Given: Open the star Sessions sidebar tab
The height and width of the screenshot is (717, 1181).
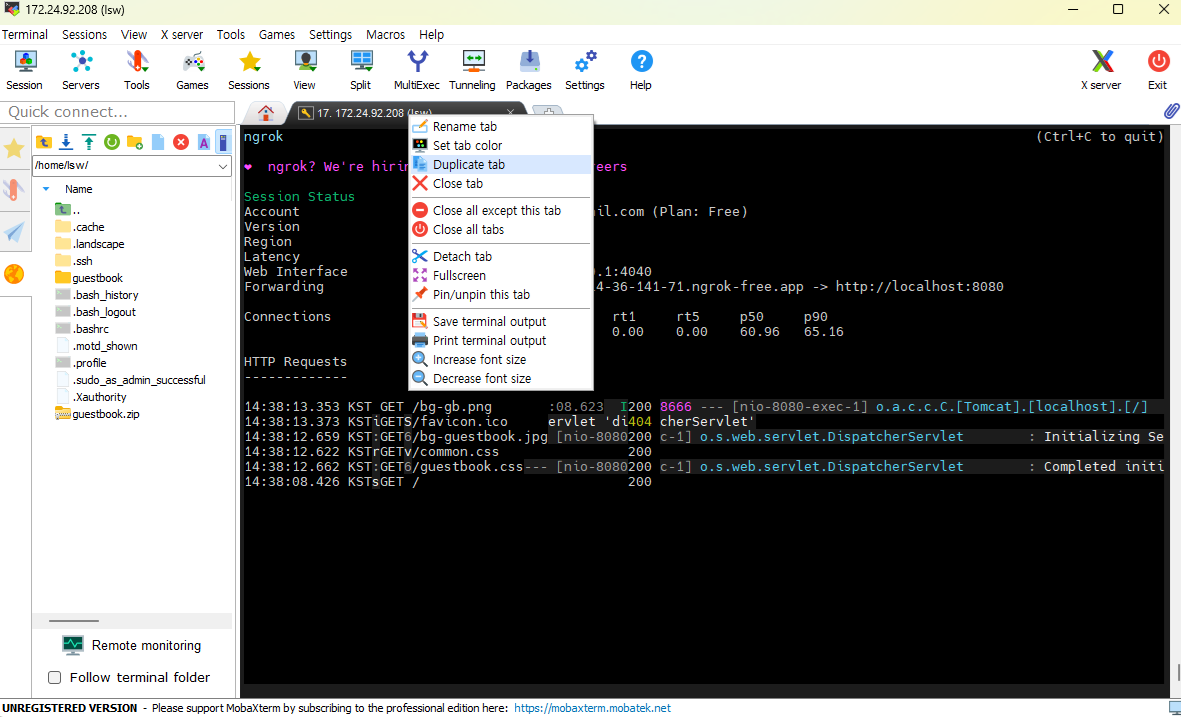Looking at the screenshot, I should pyautogui.click(x=14, y=148).
